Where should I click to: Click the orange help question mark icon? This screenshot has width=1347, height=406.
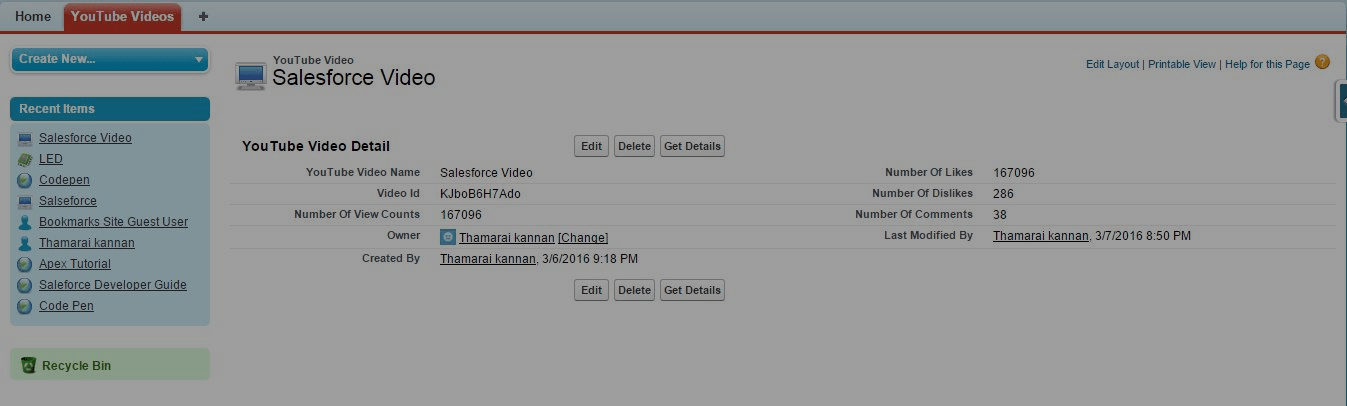click(x=1322, y=62)
